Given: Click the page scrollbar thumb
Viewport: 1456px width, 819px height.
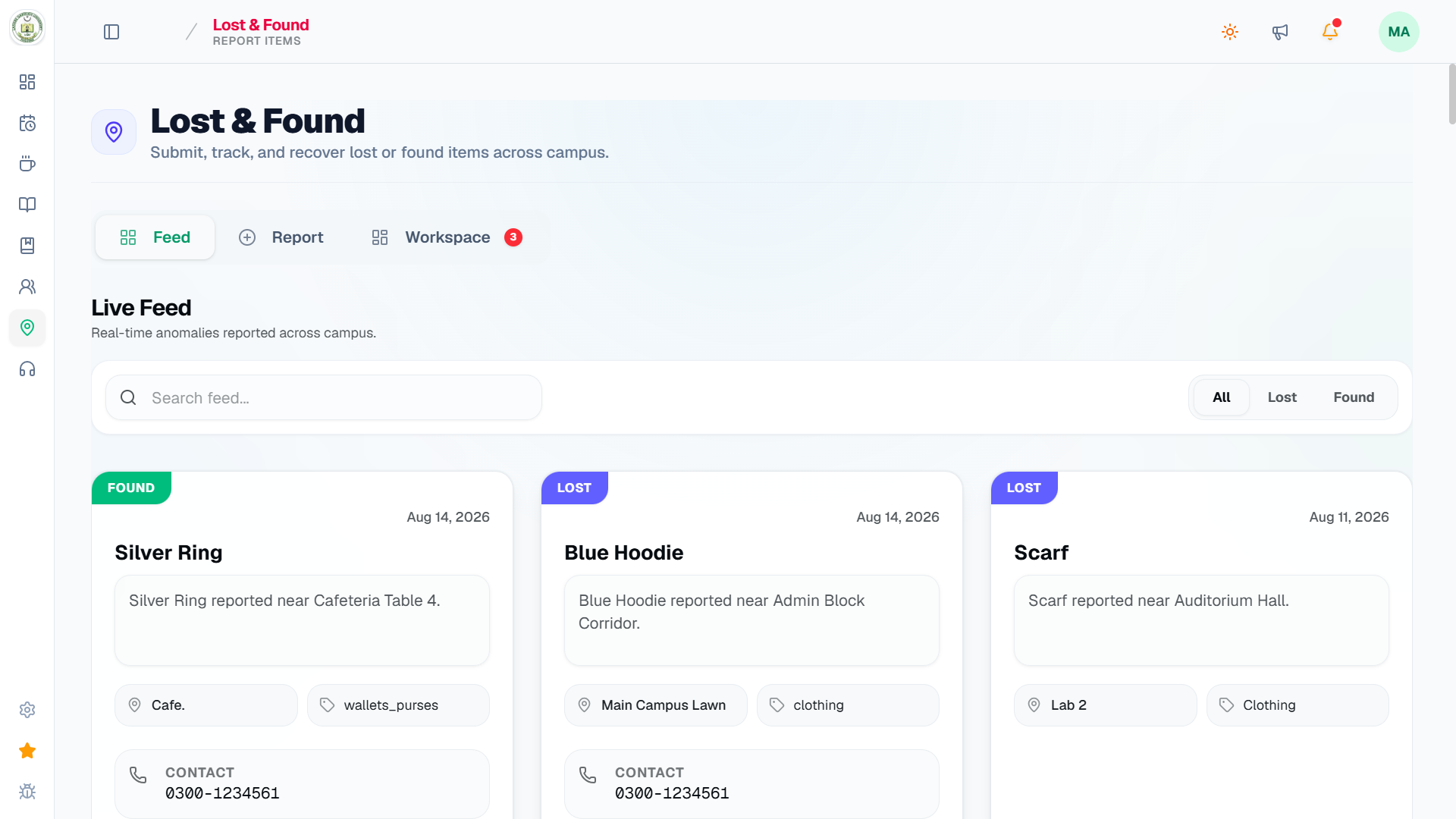Looking at the screenshot, I should 1451,94.
